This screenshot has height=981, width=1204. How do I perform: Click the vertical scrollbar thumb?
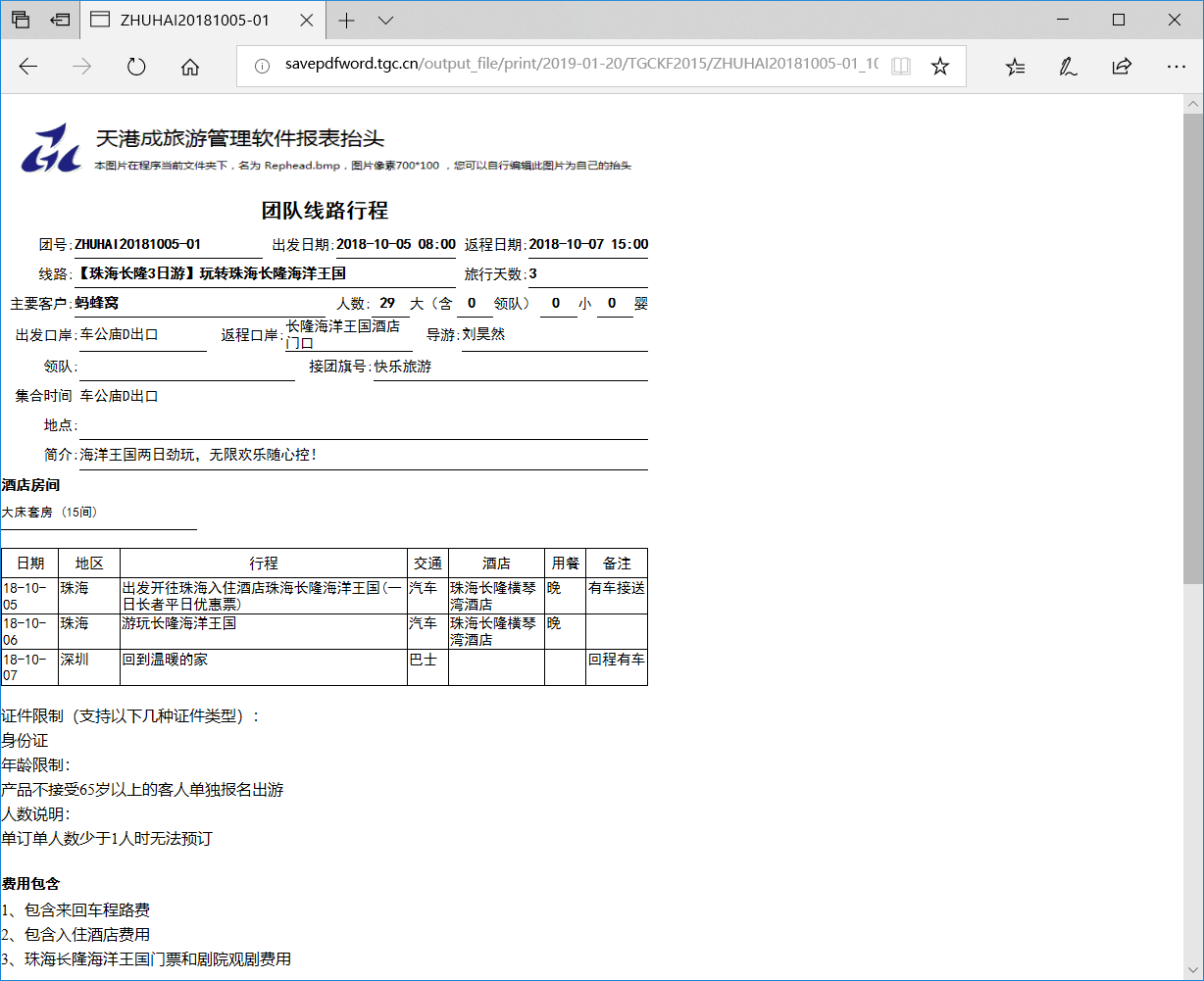1193,349
